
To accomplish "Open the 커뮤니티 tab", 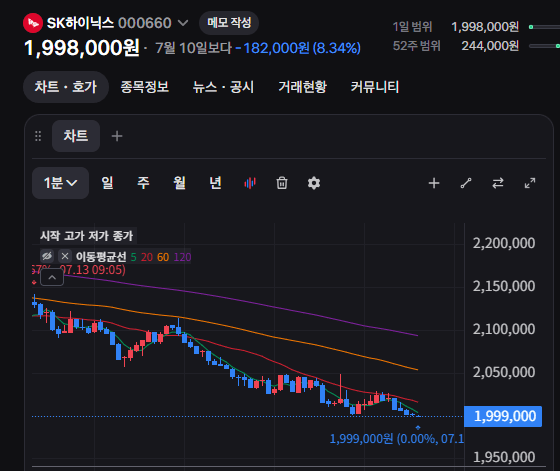I will pos(375,87).
